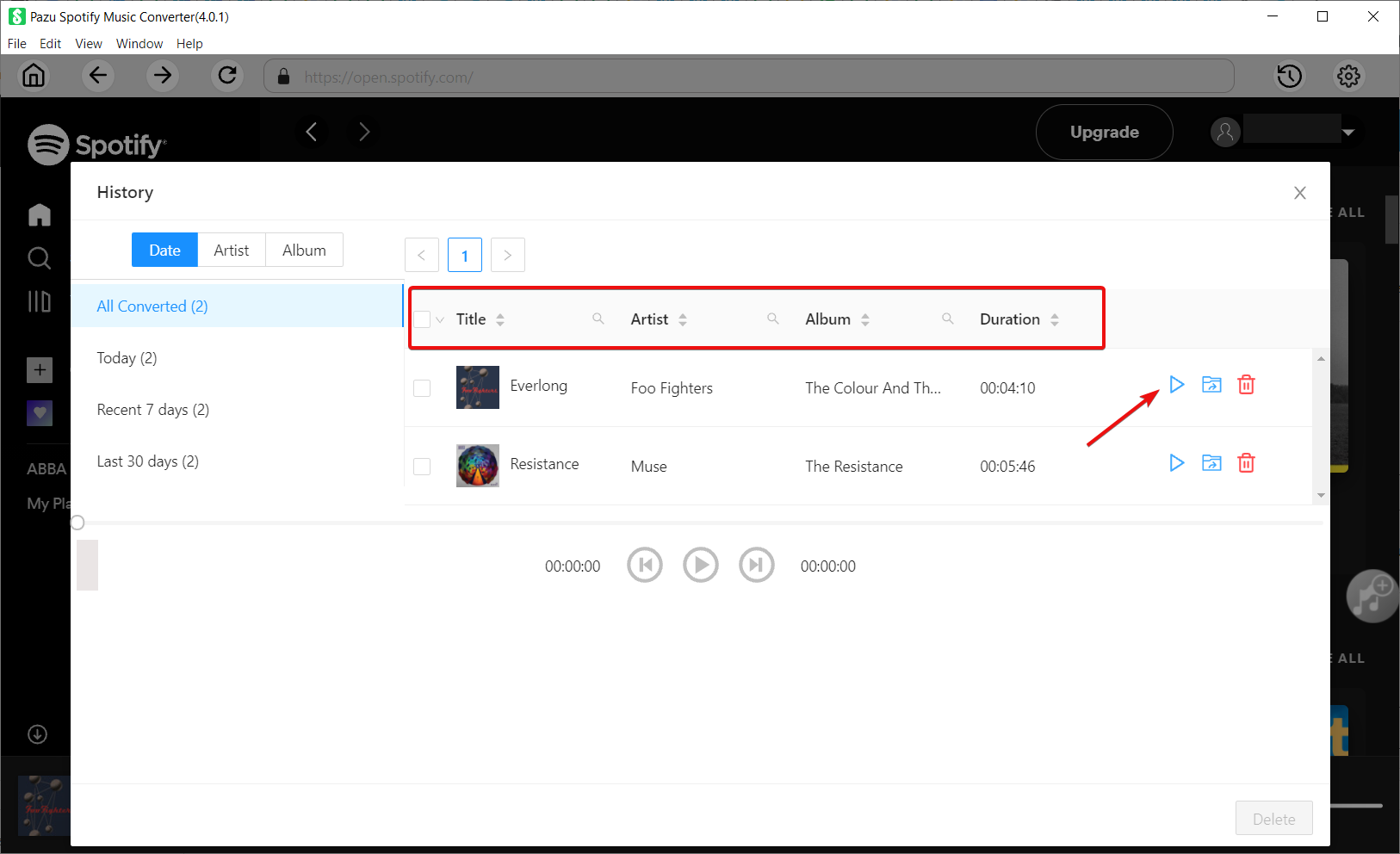Switch to the Date tab
Screen dimensions: 1400x854
click(x=164, y=250)
